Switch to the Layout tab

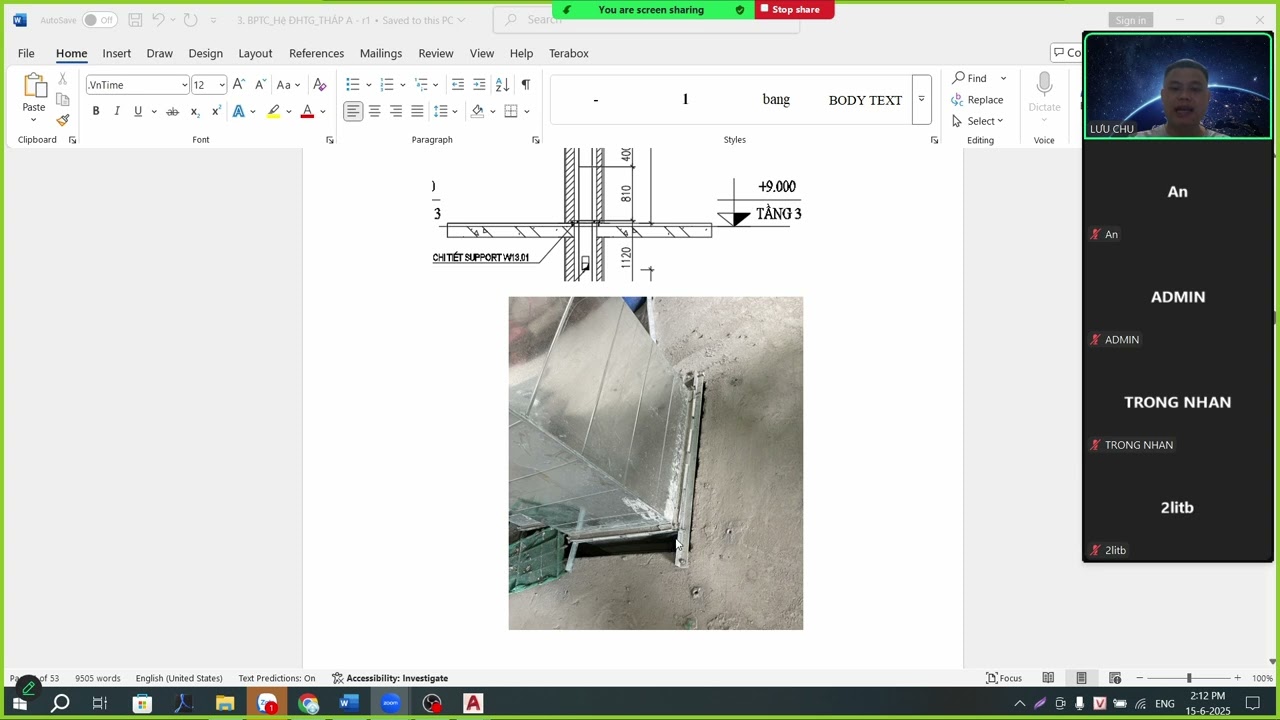click(255, 53)
